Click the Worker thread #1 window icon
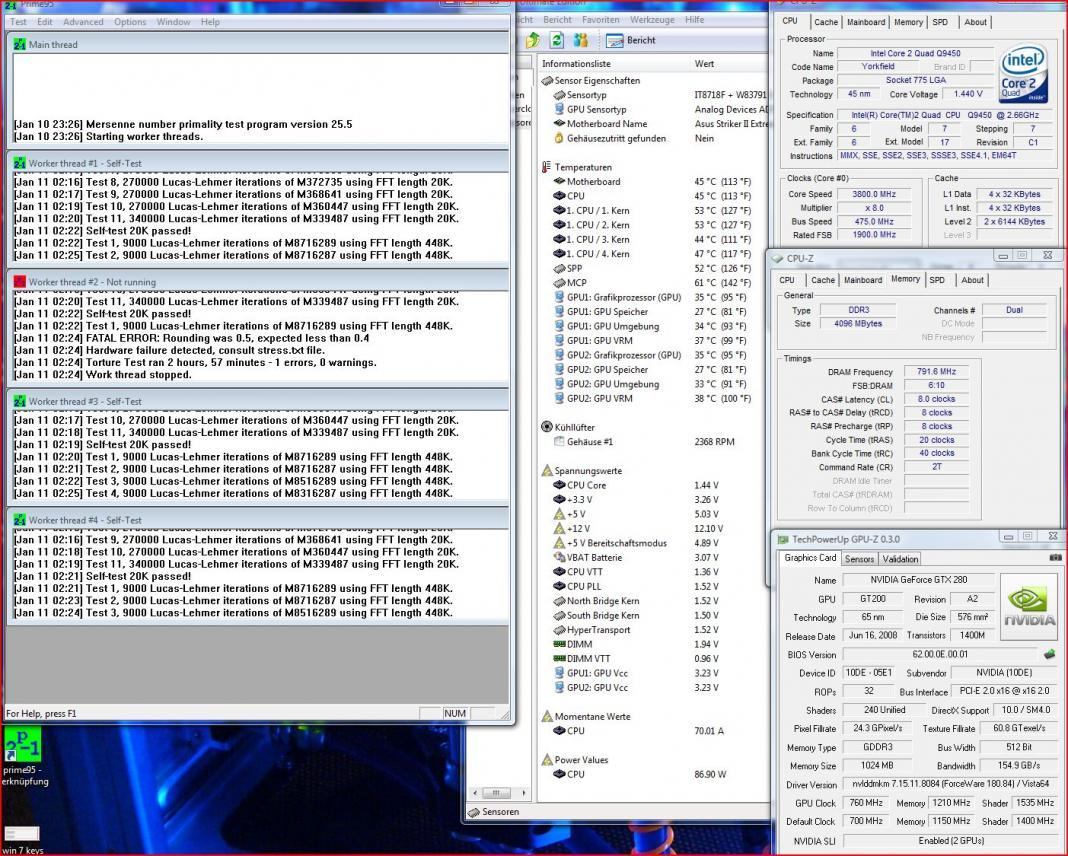 (20, 163)
